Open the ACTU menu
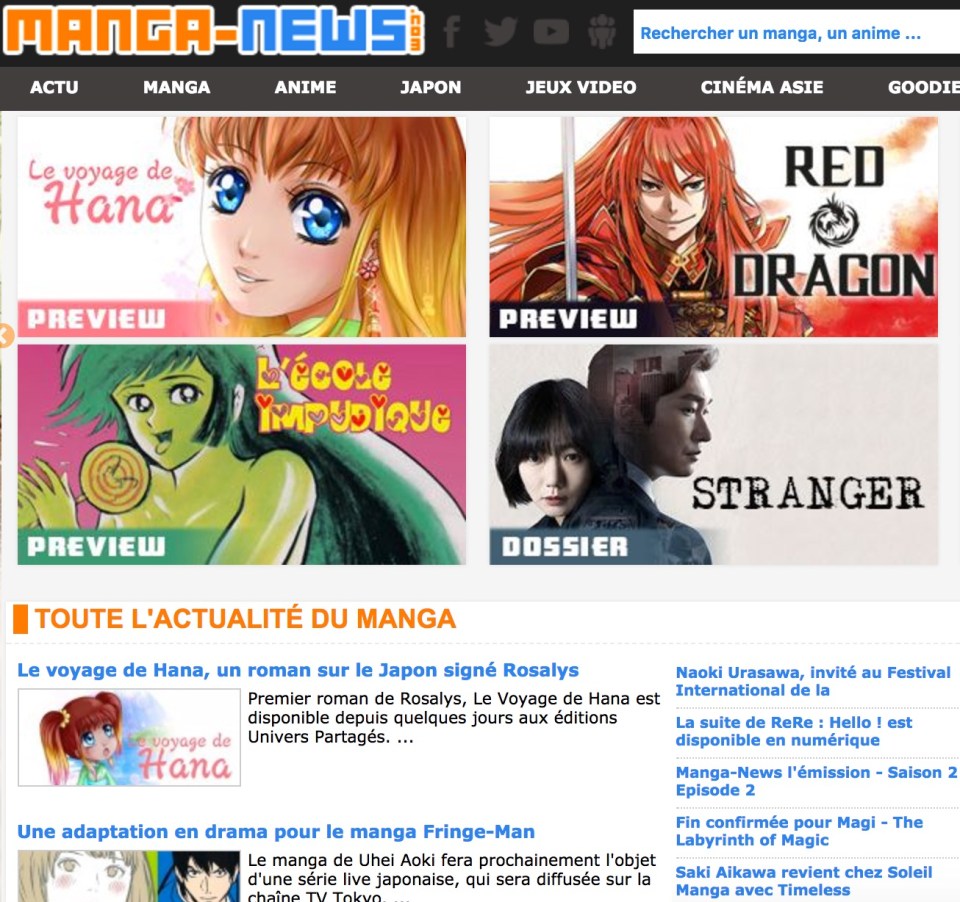Screen dimensions: 960x902 tap(54, 87)
